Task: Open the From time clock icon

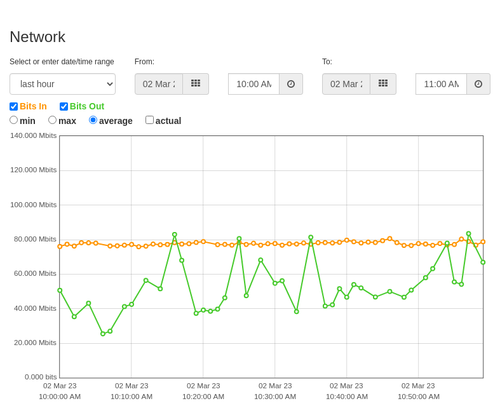Action: pyautogui.click(x=291, y=84)
